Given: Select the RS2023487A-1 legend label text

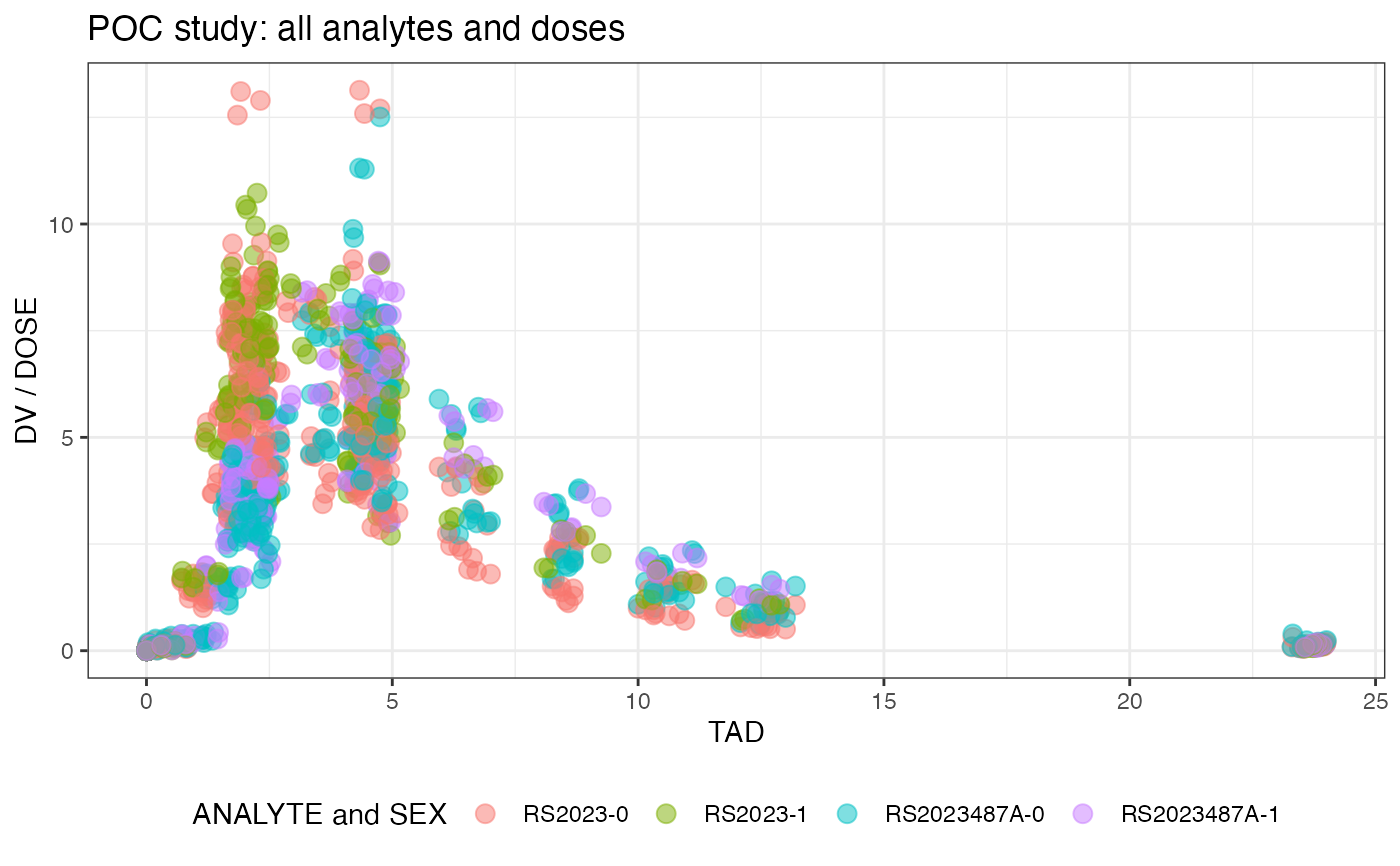Looking at the screenshot, I should [1200, 815].
